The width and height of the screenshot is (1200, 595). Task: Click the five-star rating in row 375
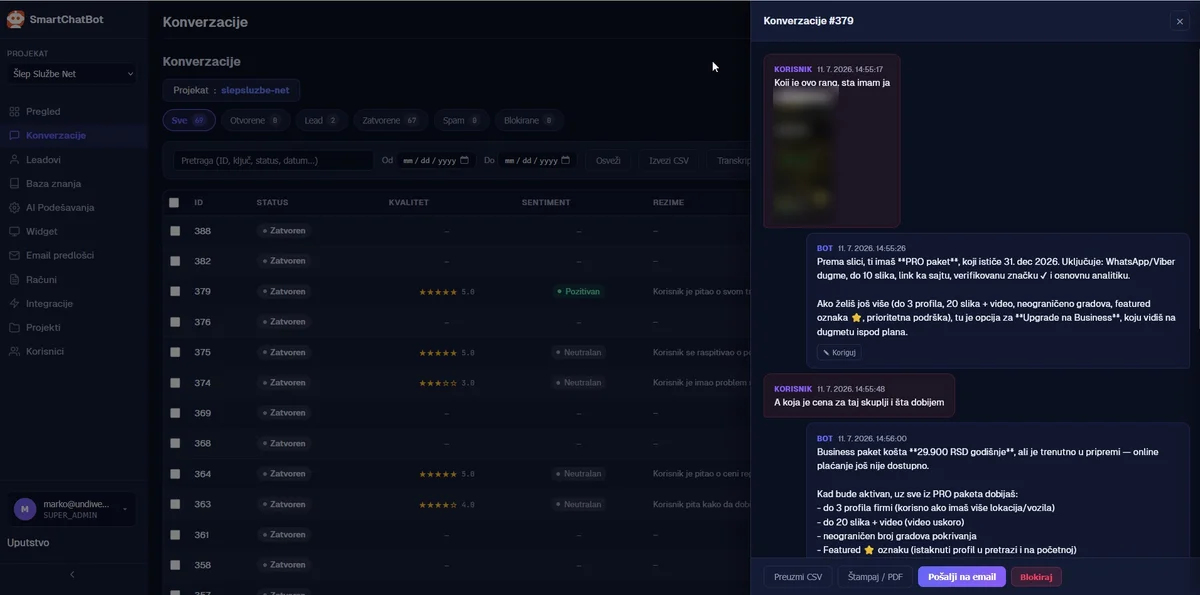point(438,352)
